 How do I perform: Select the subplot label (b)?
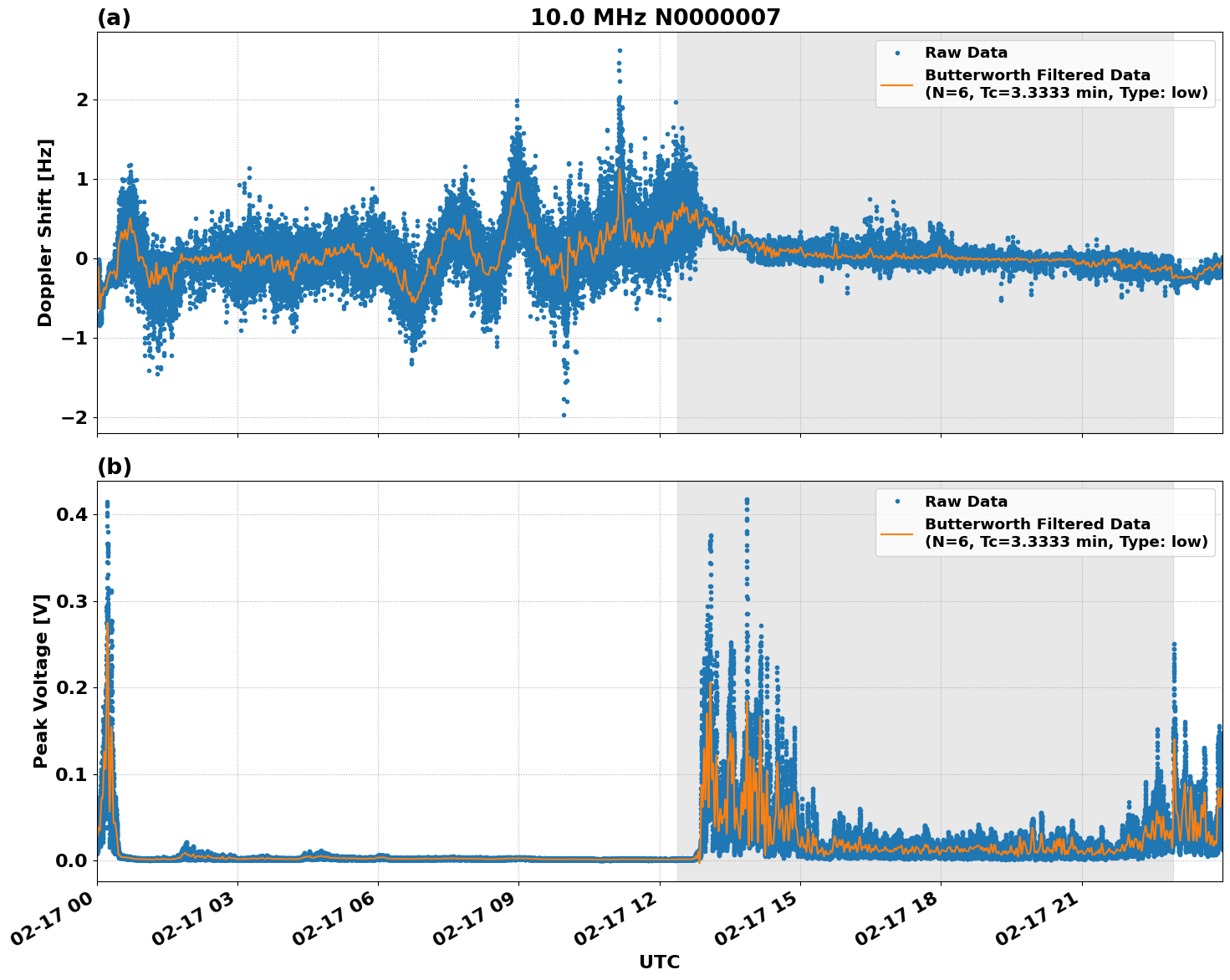pyautogui.click(x=113, y=466)
